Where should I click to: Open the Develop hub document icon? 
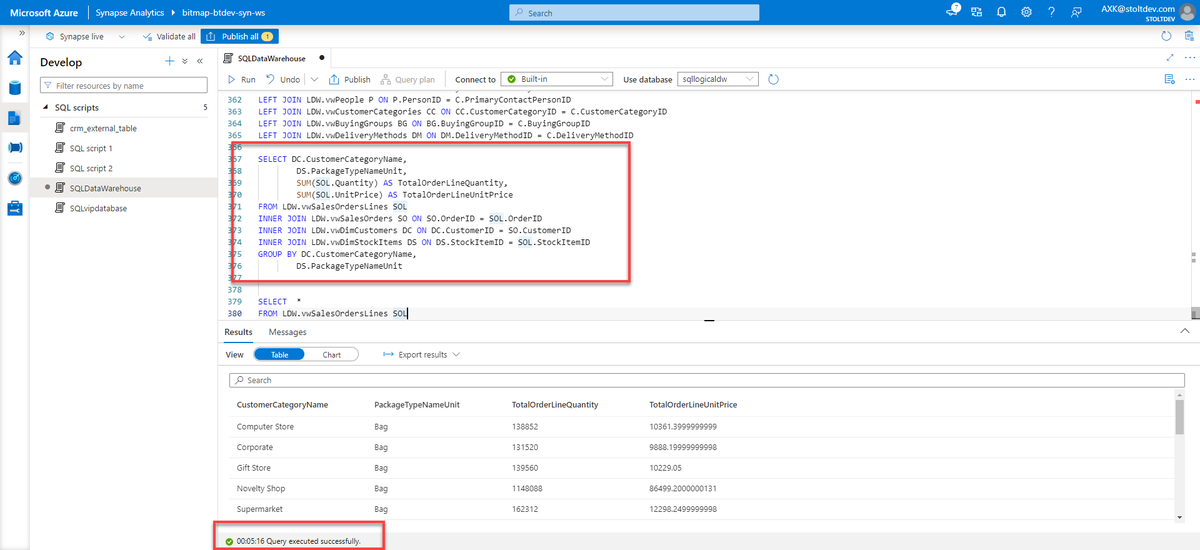click(15, 118)
